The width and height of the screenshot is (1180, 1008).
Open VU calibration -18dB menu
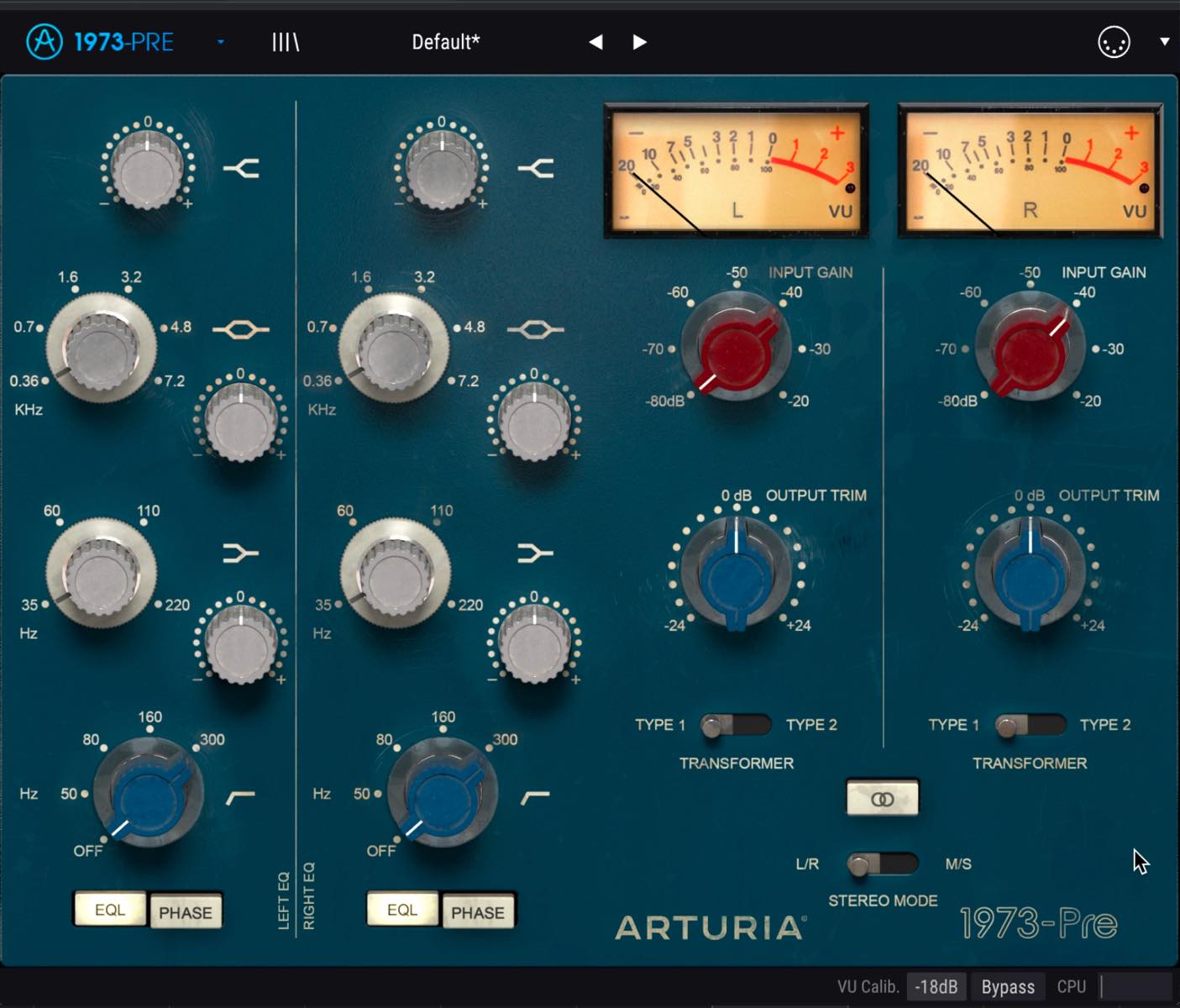click(936, 987)
